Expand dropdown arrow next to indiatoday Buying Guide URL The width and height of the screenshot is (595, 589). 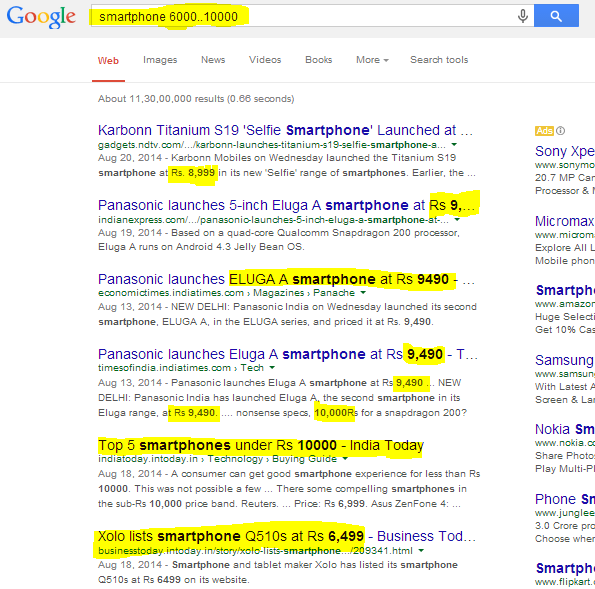[x=345, y=458]
